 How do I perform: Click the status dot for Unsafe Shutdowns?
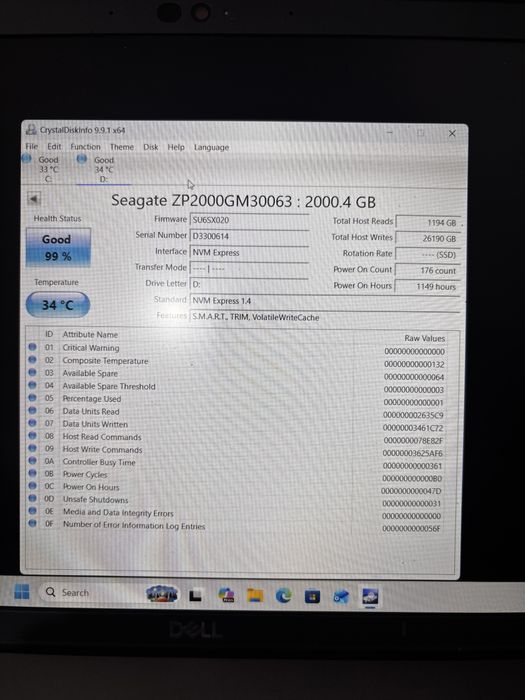click(33, 498)
